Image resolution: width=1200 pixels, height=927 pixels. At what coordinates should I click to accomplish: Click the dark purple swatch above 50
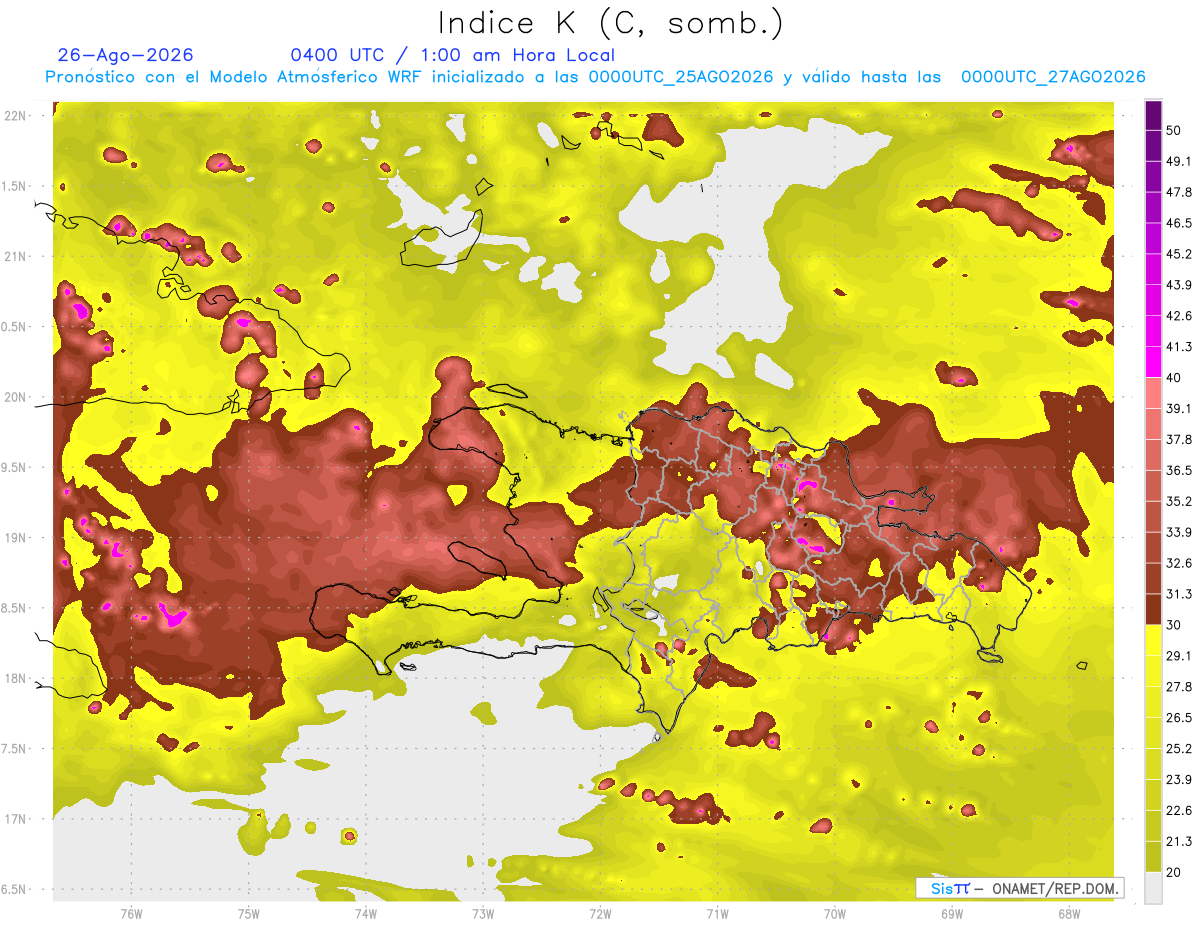[x=1153, y=115]
